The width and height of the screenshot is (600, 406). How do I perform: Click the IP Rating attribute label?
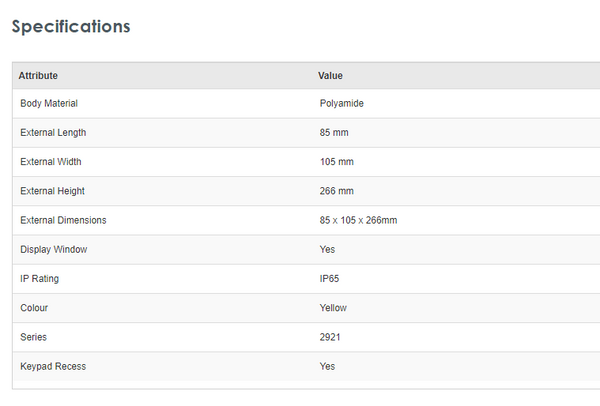pyautogui.click(x=40, y=278)
